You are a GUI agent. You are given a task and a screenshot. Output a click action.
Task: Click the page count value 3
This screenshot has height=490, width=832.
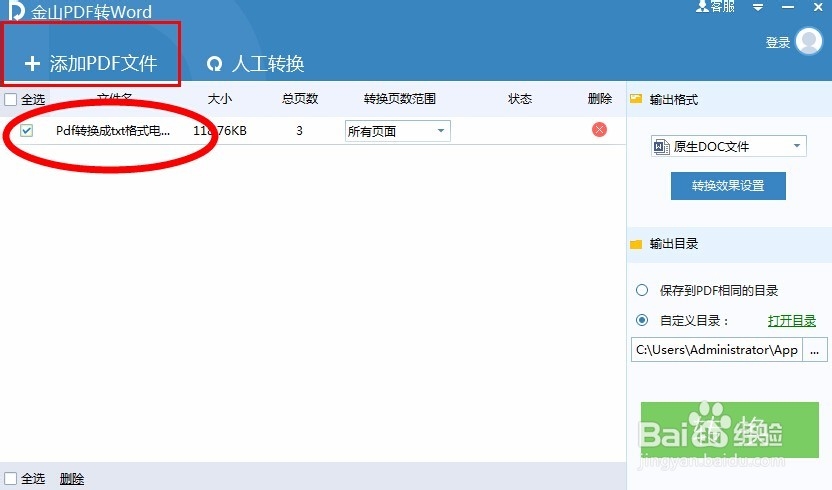coord(299,131)
